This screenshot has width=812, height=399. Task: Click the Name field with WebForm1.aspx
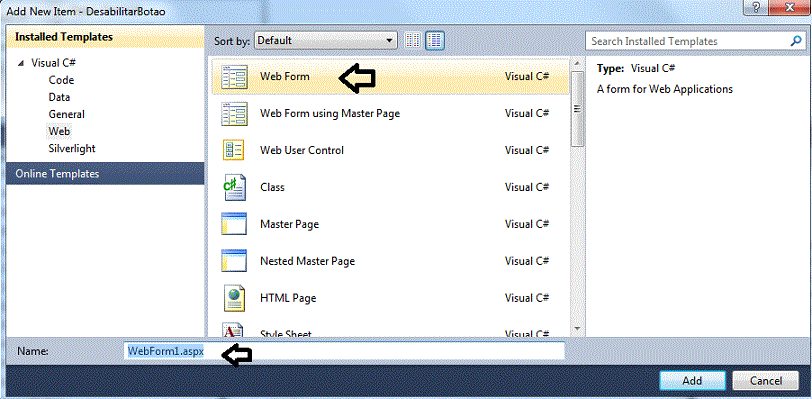[x=344, y=351]
